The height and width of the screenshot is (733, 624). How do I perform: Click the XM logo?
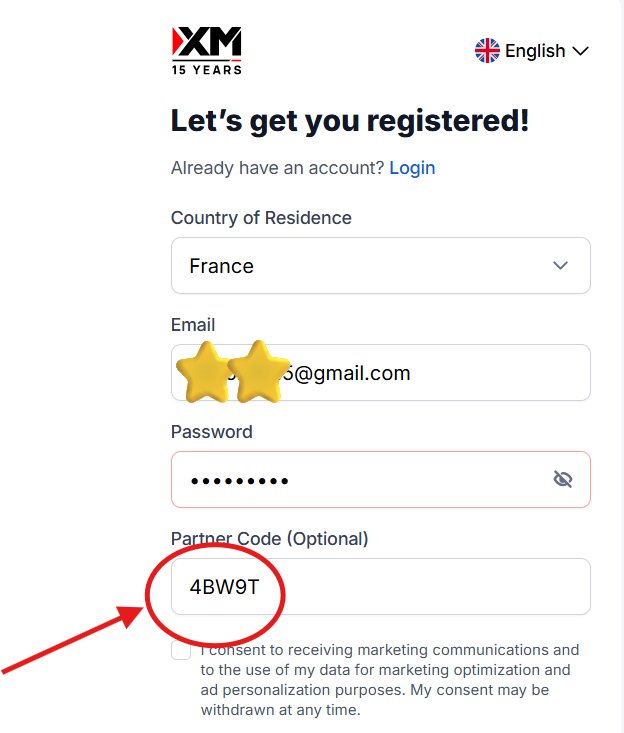pyautogui.click(x=207, y=42)
